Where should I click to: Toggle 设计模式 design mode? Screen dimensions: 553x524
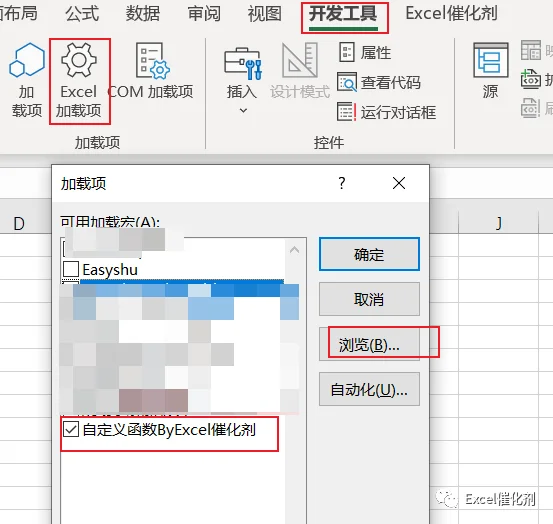(300, 71)
